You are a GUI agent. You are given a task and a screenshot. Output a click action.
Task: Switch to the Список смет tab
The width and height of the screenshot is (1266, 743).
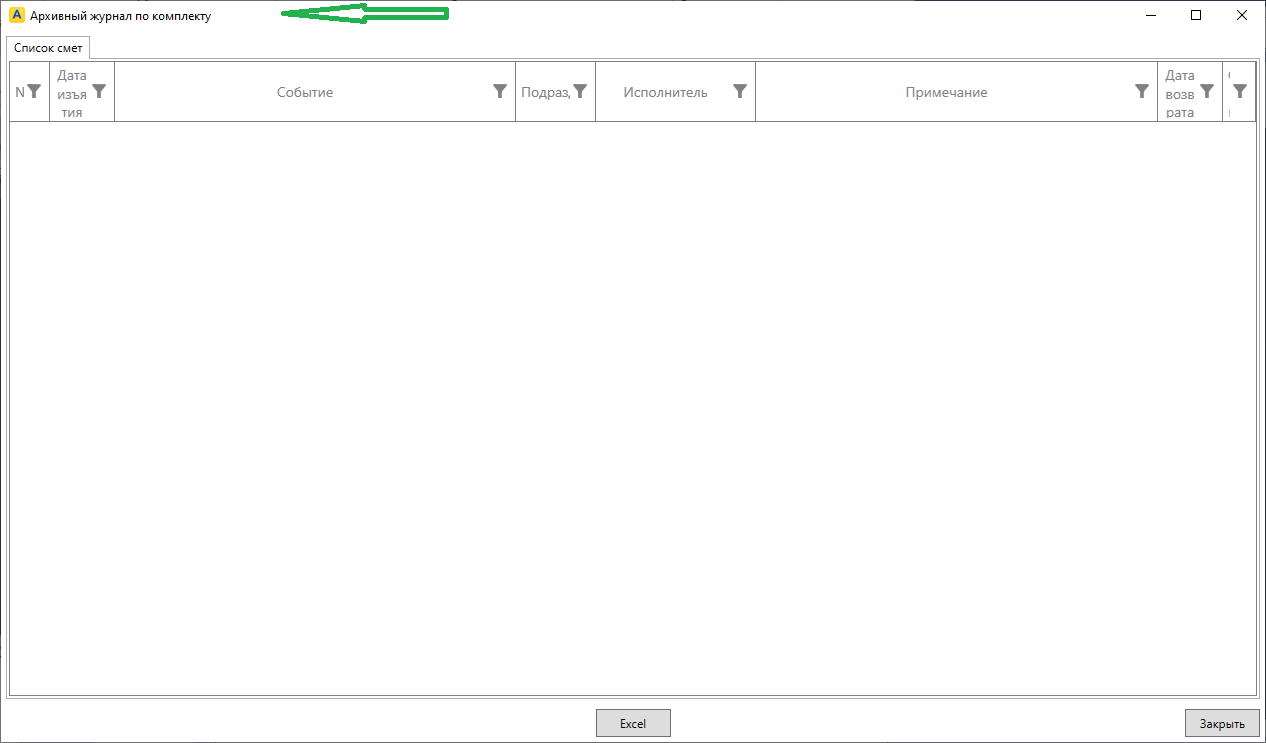48,48
